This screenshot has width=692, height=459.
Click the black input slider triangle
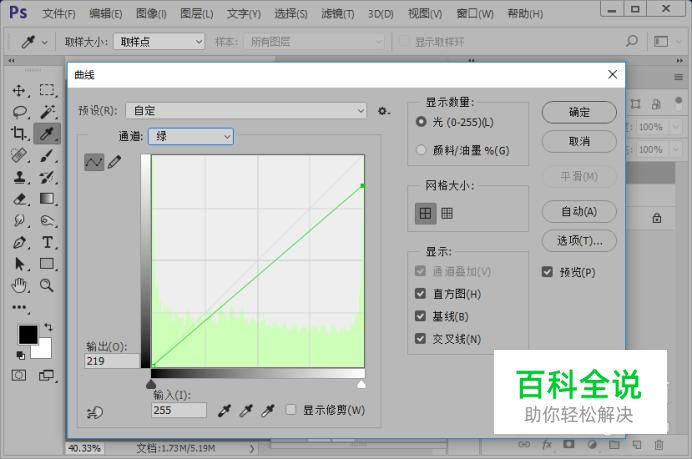coord(151,384)
